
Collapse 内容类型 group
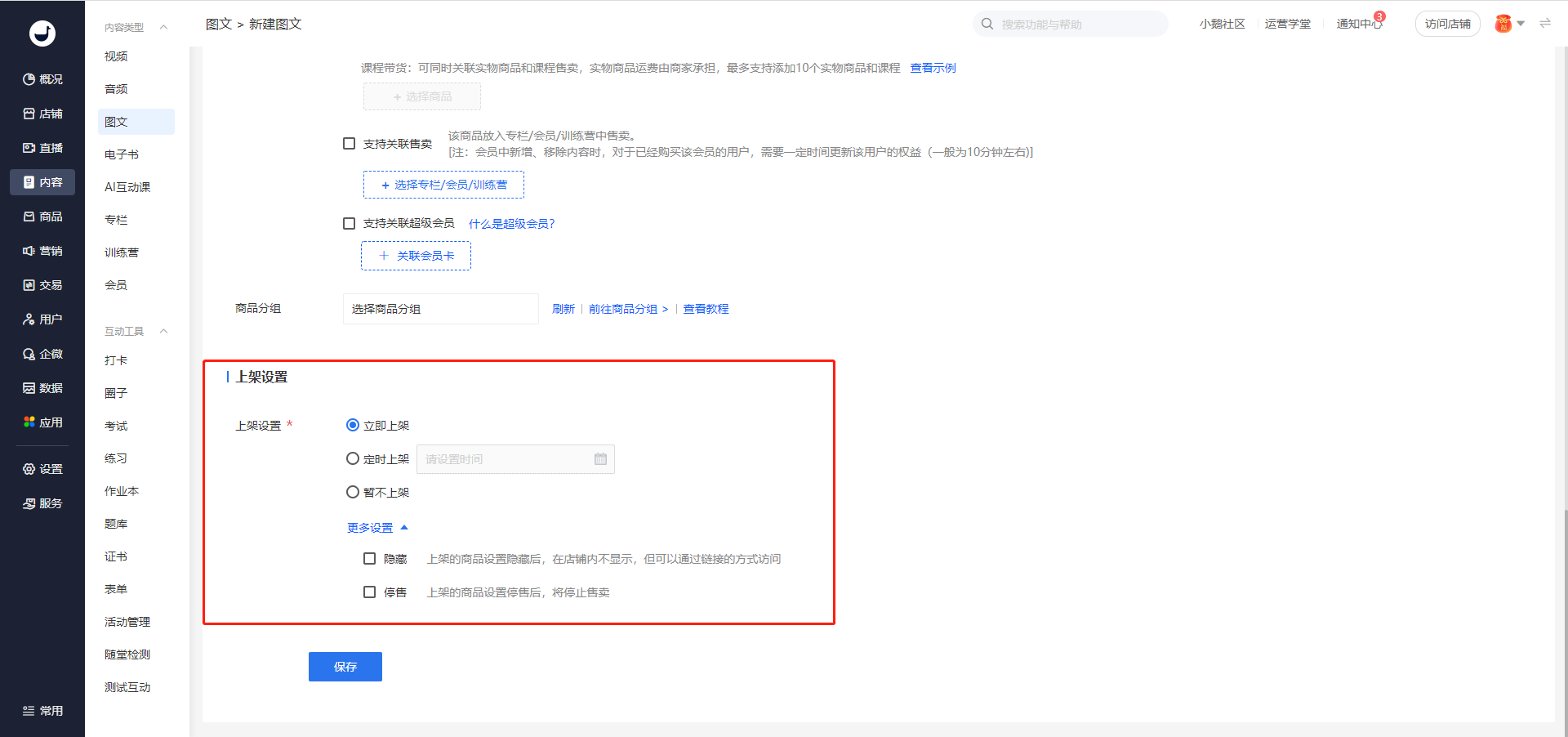point(163,27)
